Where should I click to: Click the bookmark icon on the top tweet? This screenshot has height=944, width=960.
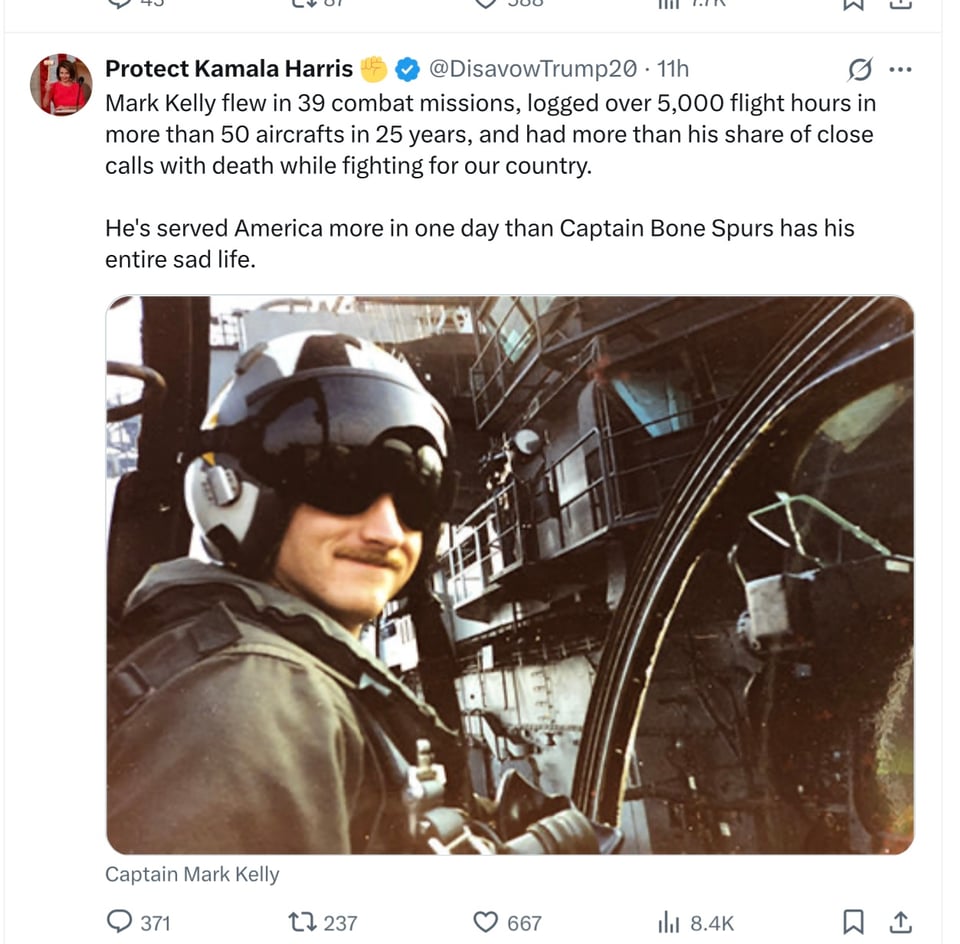[854, 5]
